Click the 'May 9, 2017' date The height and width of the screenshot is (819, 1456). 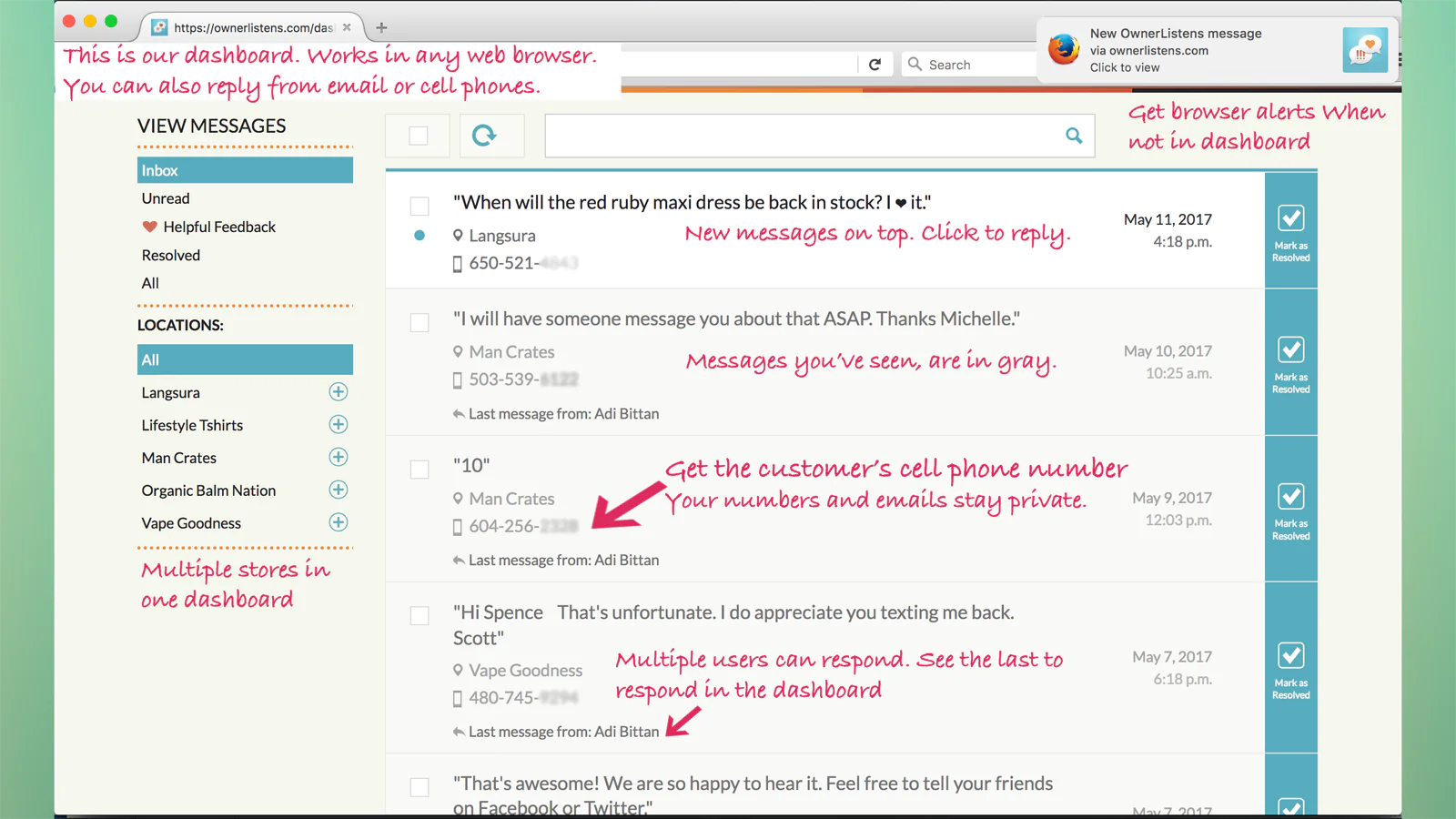1172,498
